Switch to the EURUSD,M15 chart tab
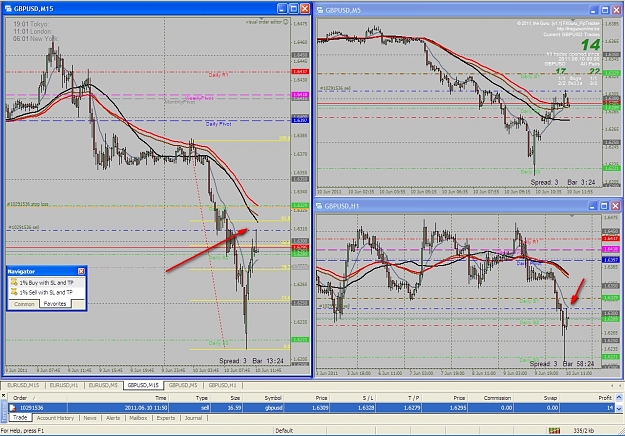Viewport: 625px width, 436px height. [23, 385]
